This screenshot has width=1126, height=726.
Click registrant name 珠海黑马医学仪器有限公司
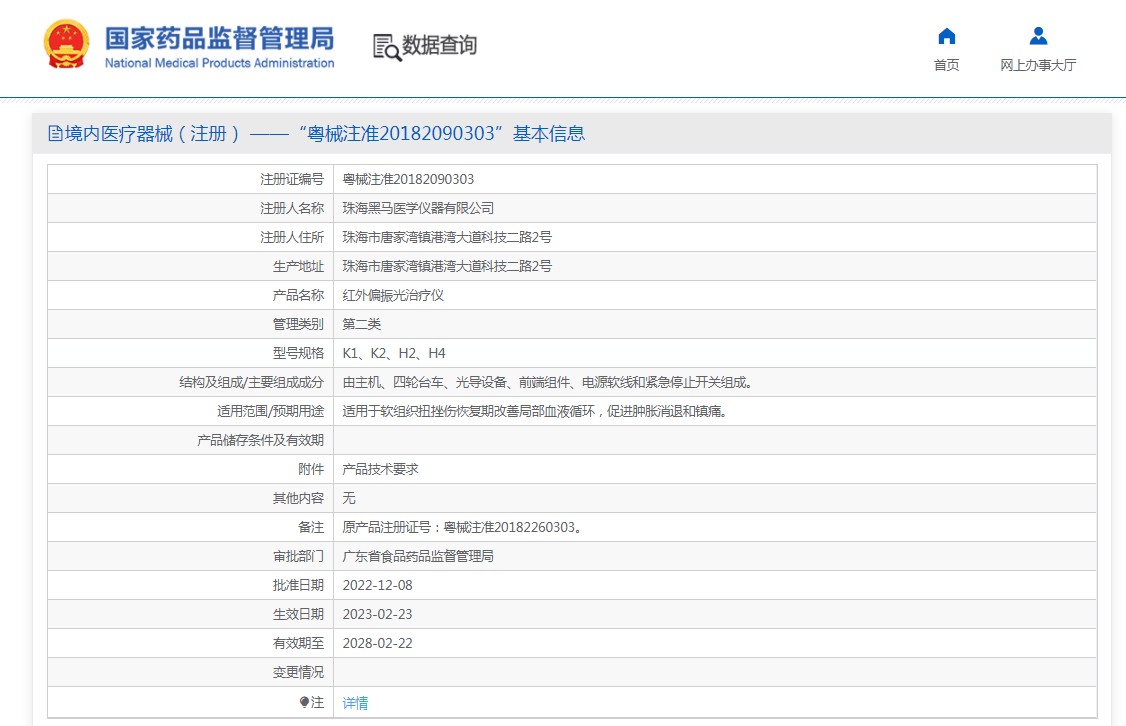418,208
